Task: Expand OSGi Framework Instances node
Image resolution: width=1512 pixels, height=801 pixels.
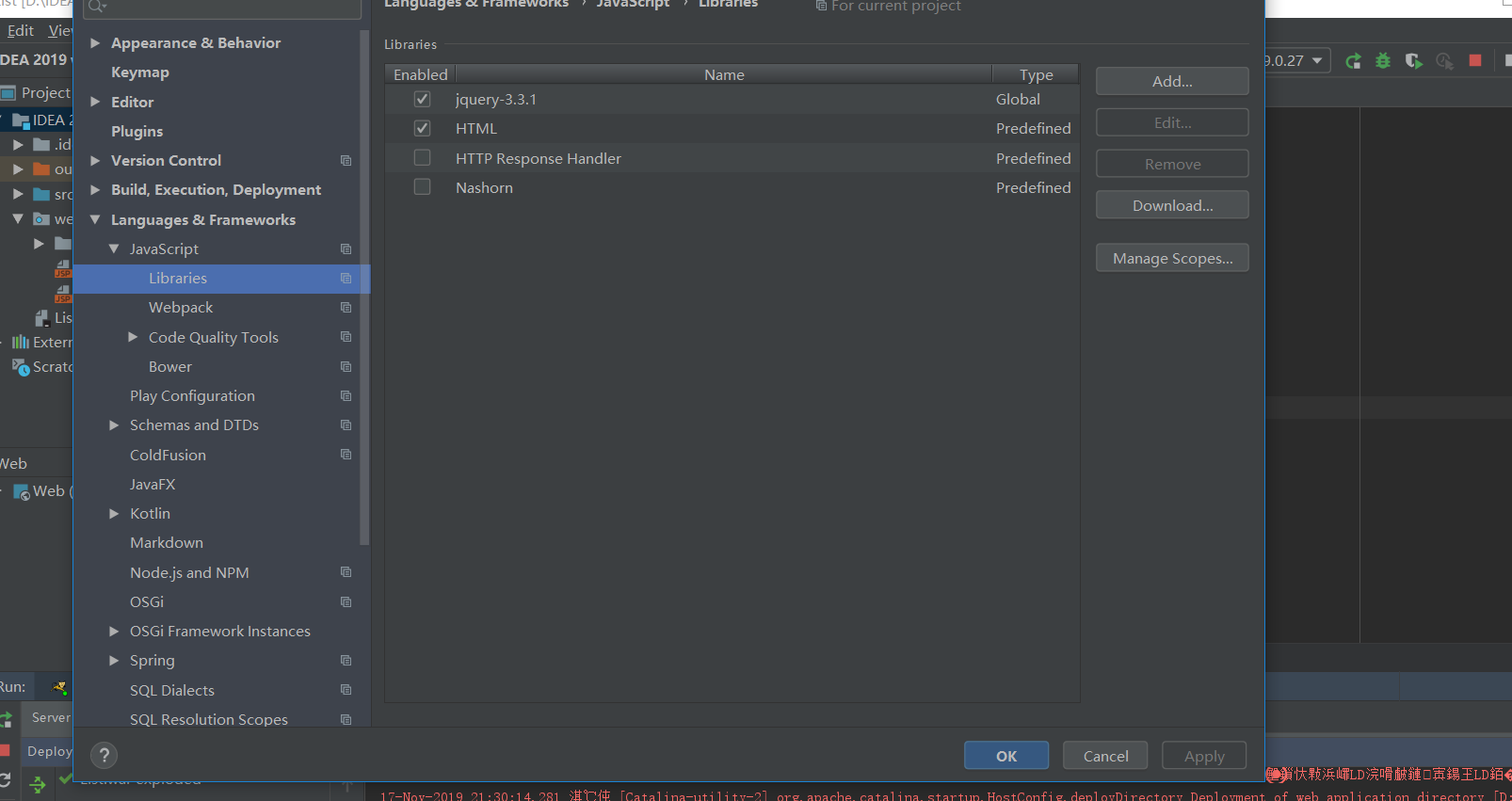Action: pos(114,632)
